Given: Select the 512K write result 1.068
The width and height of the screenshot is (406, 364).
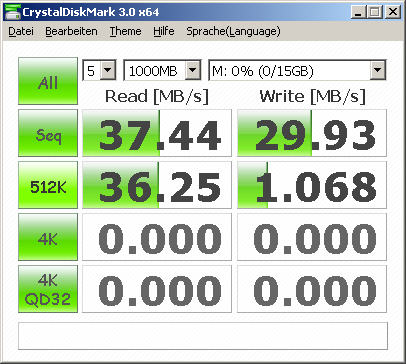Looking at the screenshot, I should coord(312,185).
